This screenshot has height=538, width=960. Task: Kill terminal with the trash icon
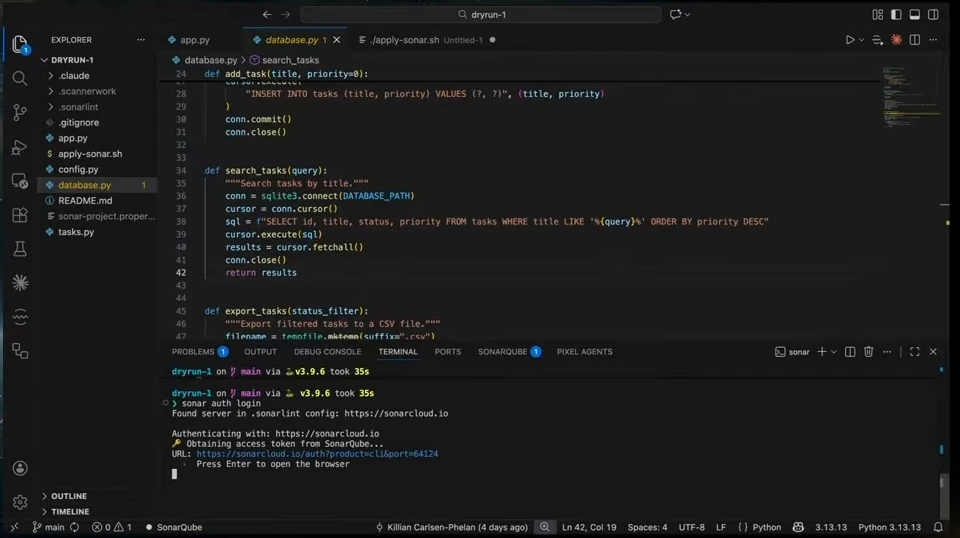[x=868, y=352]
